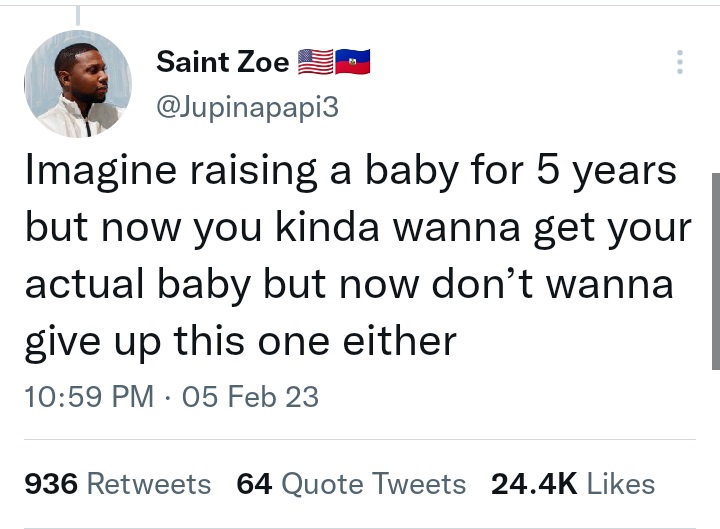Show the 24.4K Likes list
Image resolution: width=720 pixels, height=529 pixels.
[x=573, y=484]
